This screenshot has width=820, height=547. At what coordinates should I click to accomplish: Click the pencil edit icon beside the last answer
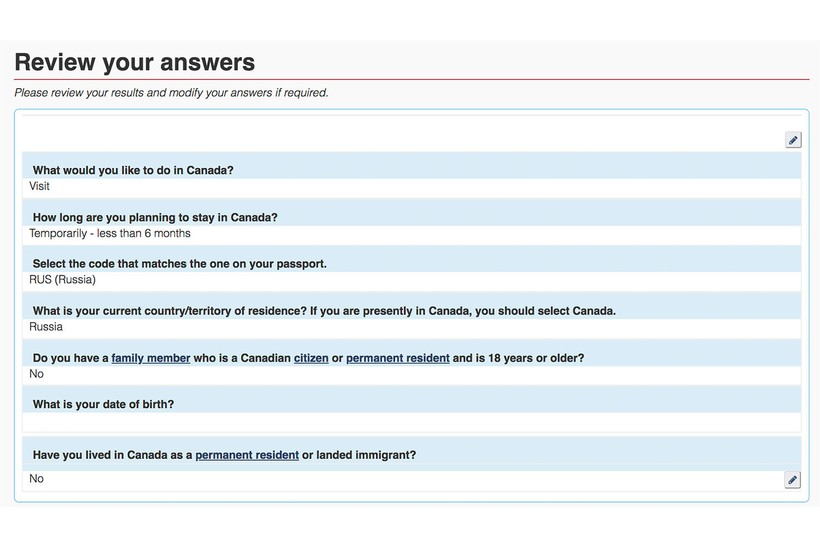(x=792, y=479)
